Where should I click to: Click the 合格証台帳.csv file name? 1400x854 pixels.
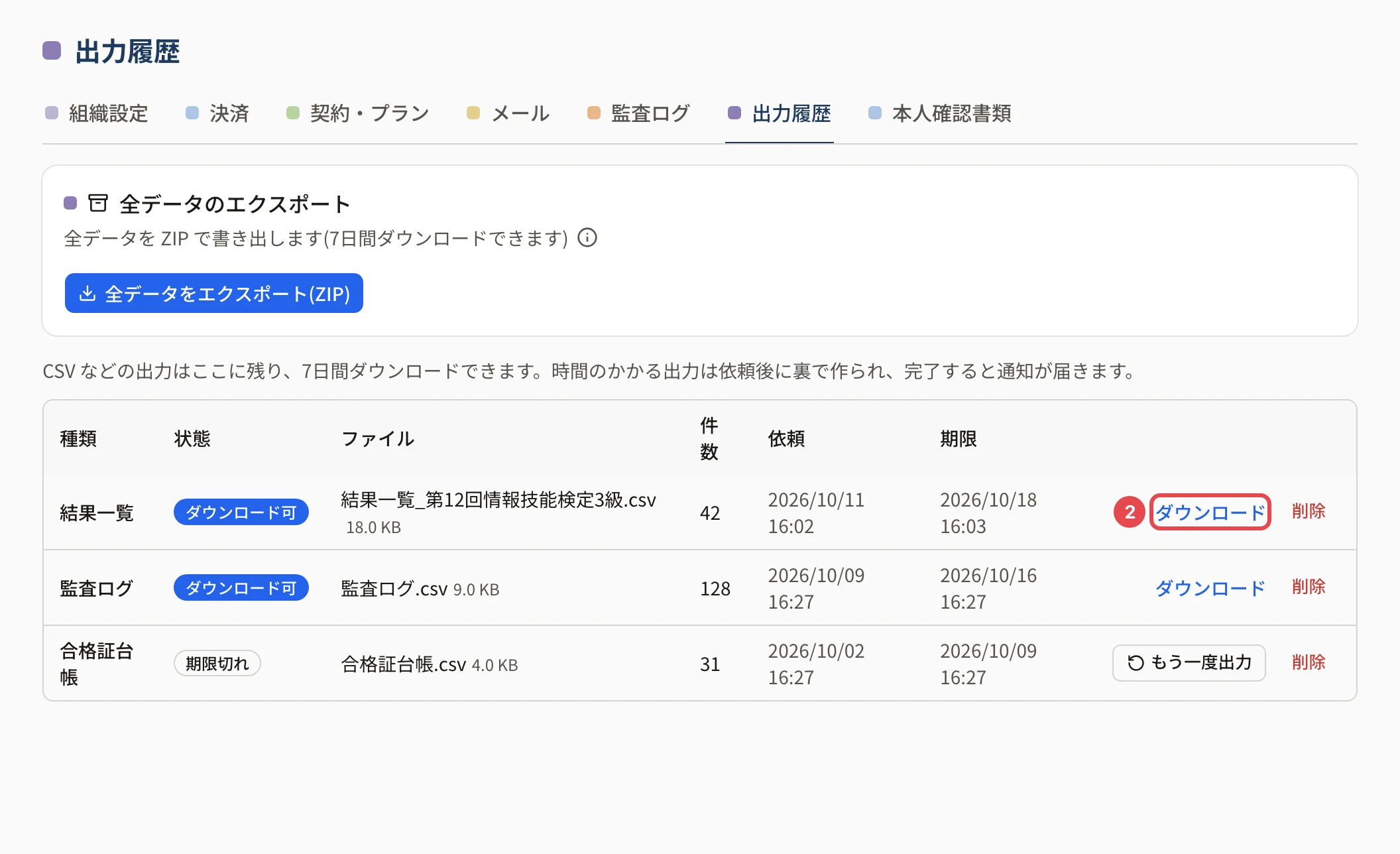click(x=404, y=664)
